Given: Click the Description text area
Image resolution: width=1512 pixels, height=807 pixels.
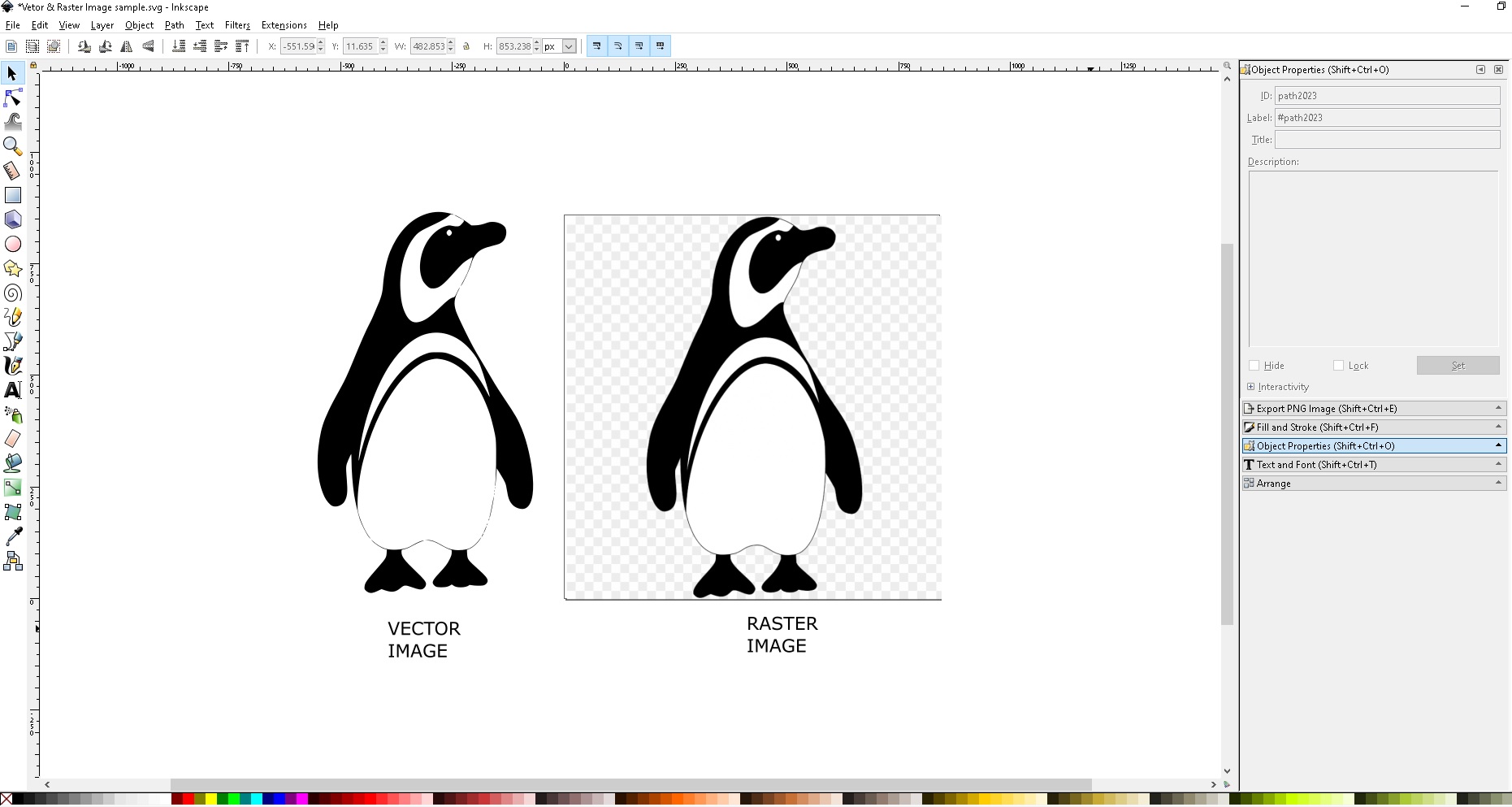Looking at the screenshot, I should coord(1373,259).
